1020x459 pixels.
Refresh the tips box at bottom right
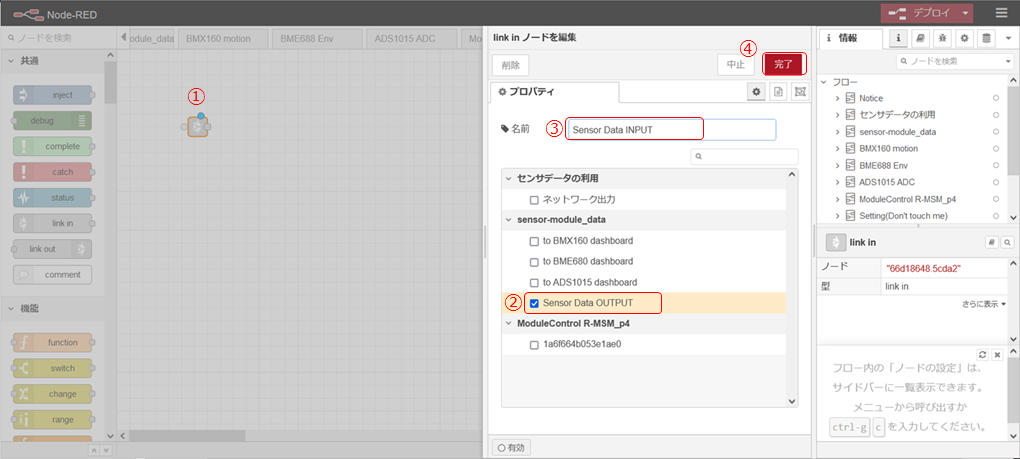pyautogui.click(x=983, y=355)
